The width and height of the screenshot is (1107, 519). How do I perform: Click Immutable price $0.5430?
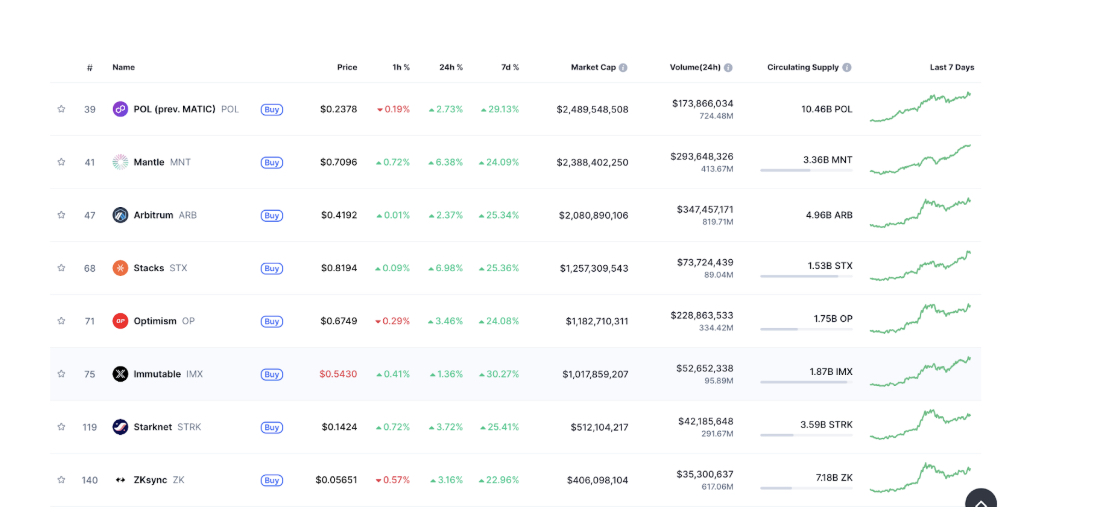(x=338, y=374)
